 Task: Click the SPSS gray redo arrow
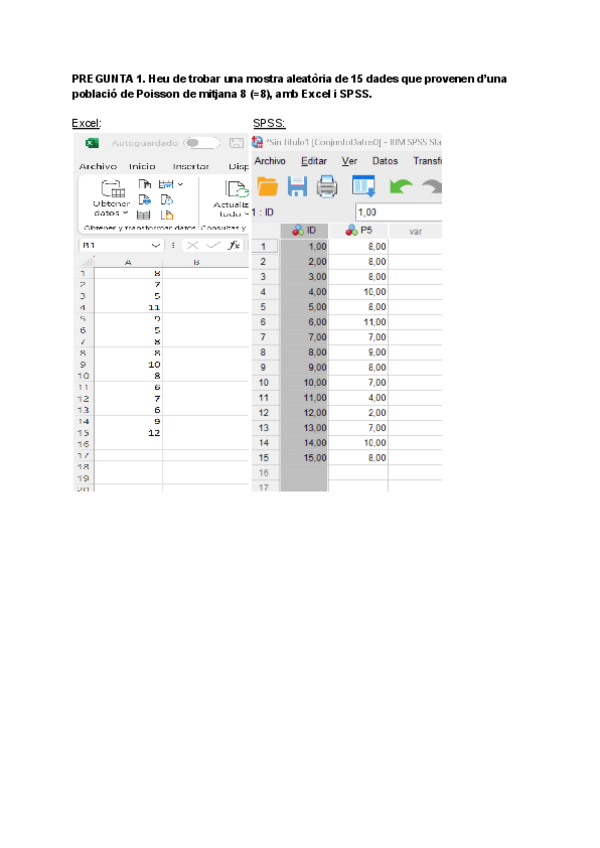(432, 187)
